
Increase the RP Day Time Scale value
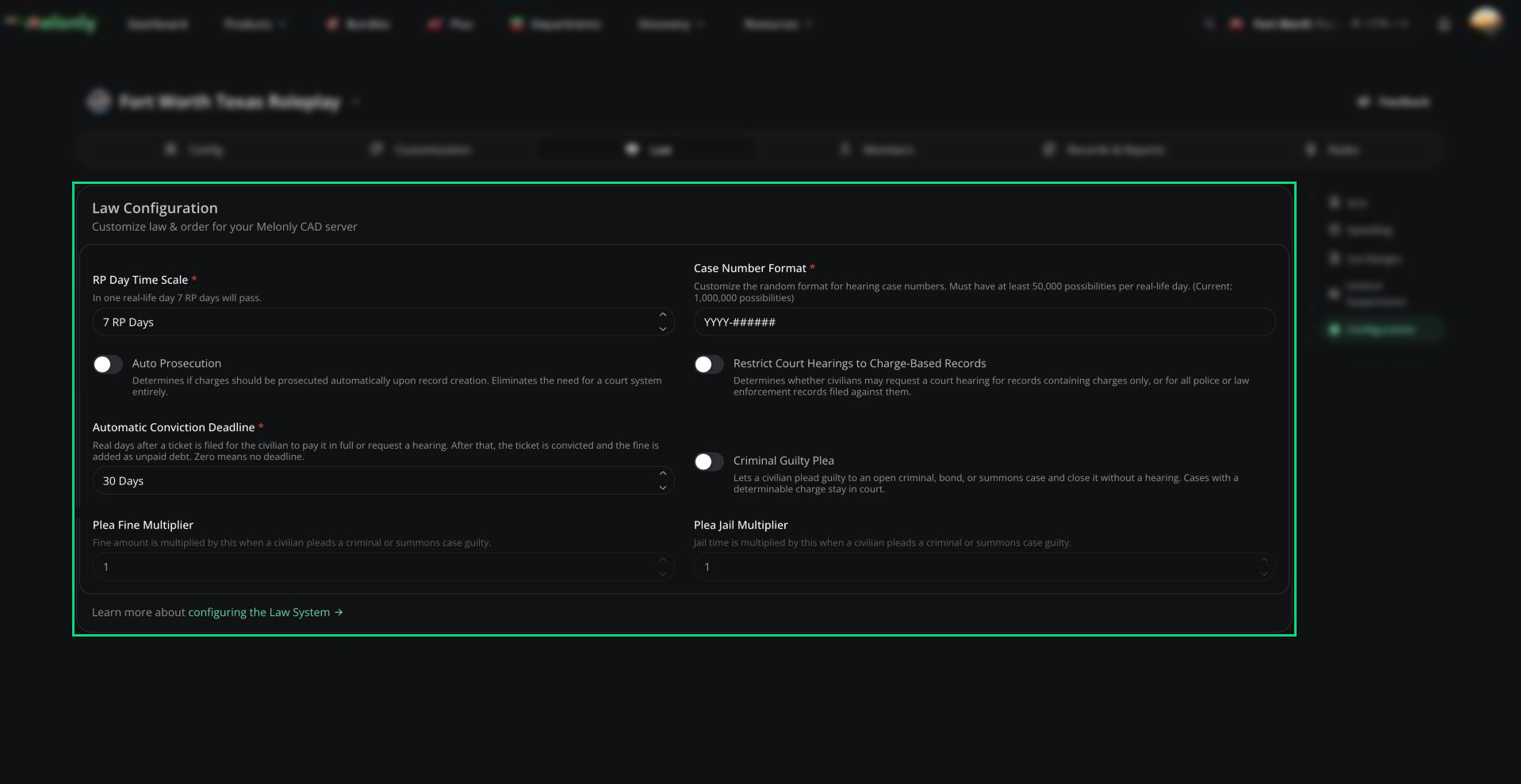pyautogui.click(x=663, y=316)
